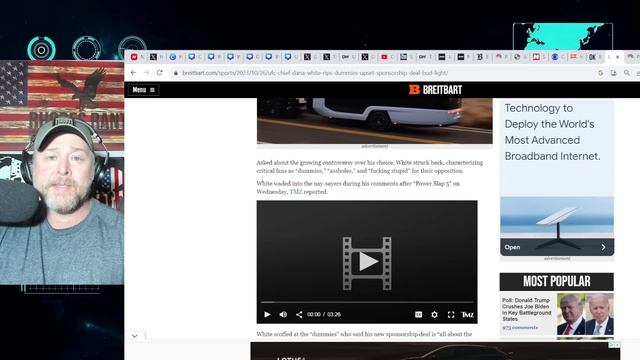
Task: Open the Broadband Internet ad text
Action: pyautogui.click(x=552, y=132)
